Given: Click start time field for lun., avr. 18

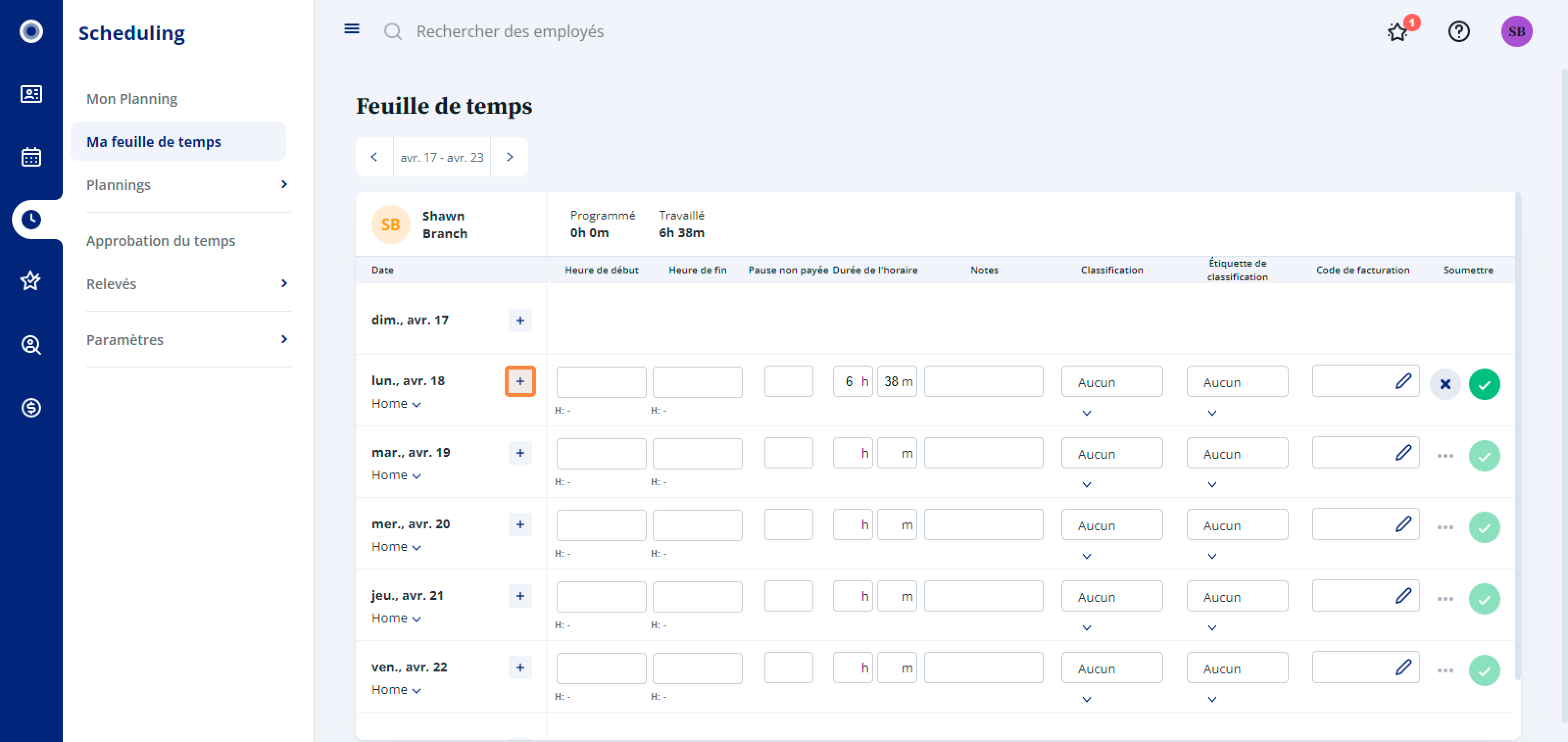Looking at the screenshot, I should pos(601,382).
